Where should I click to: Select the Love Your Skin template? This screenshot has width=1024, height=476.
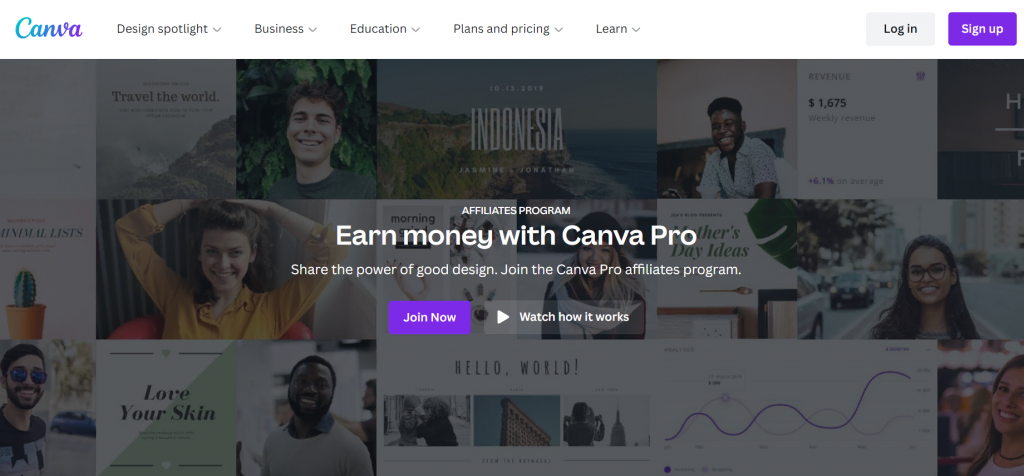tap(166, 407)
